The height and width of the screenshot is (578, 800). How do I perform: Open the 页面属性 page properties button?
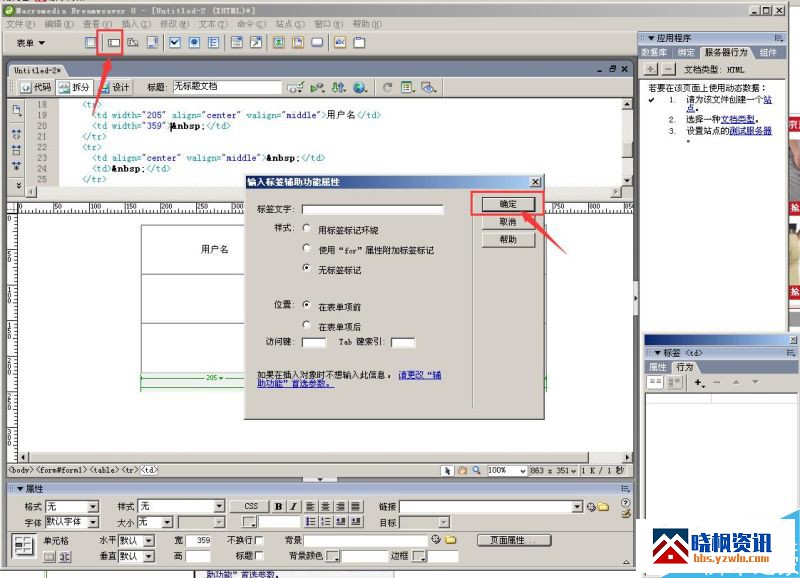coord(514,540)
